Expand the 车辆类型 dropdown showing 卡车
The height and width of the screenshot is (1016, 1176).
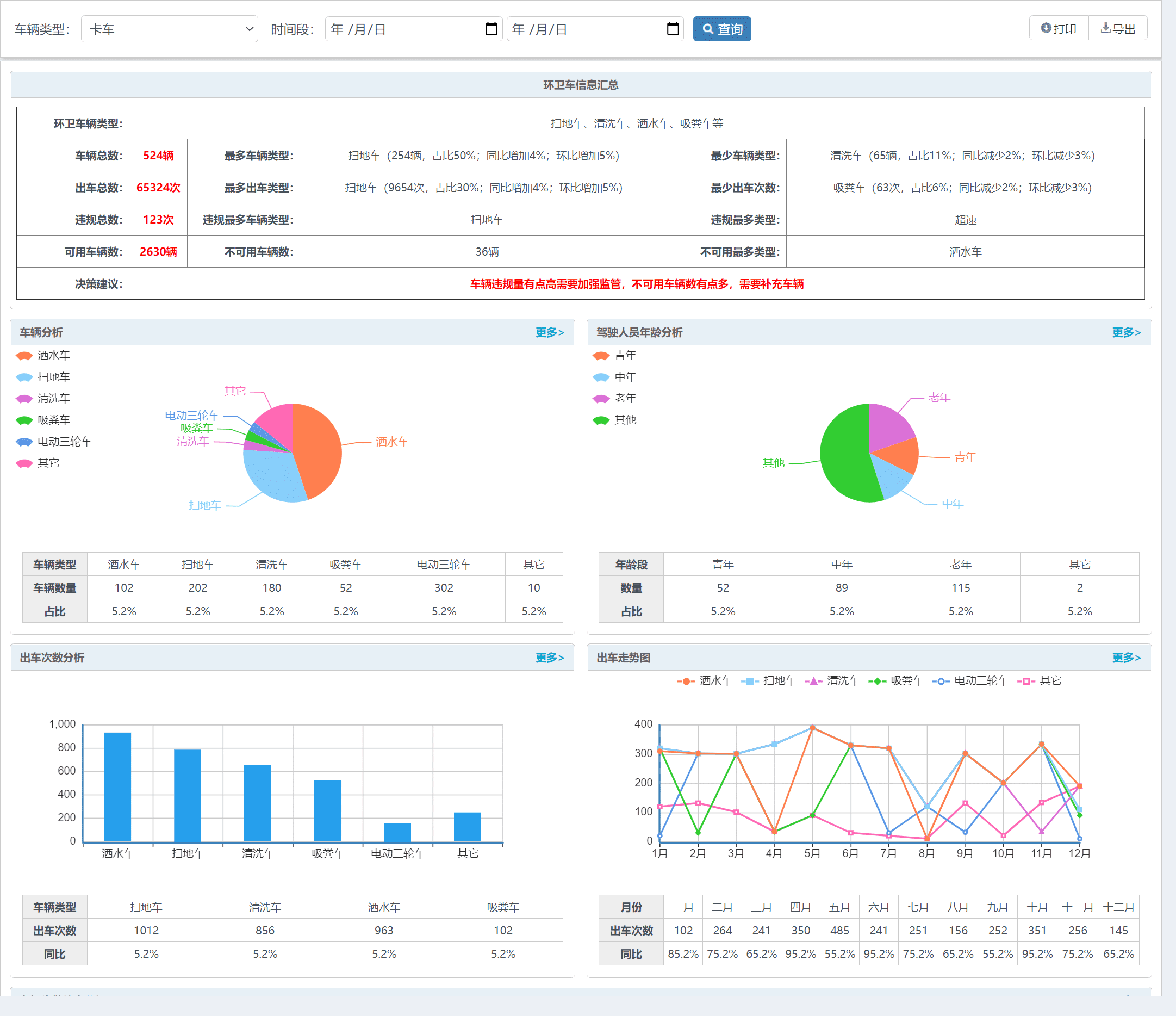click(x=169, y=29)
